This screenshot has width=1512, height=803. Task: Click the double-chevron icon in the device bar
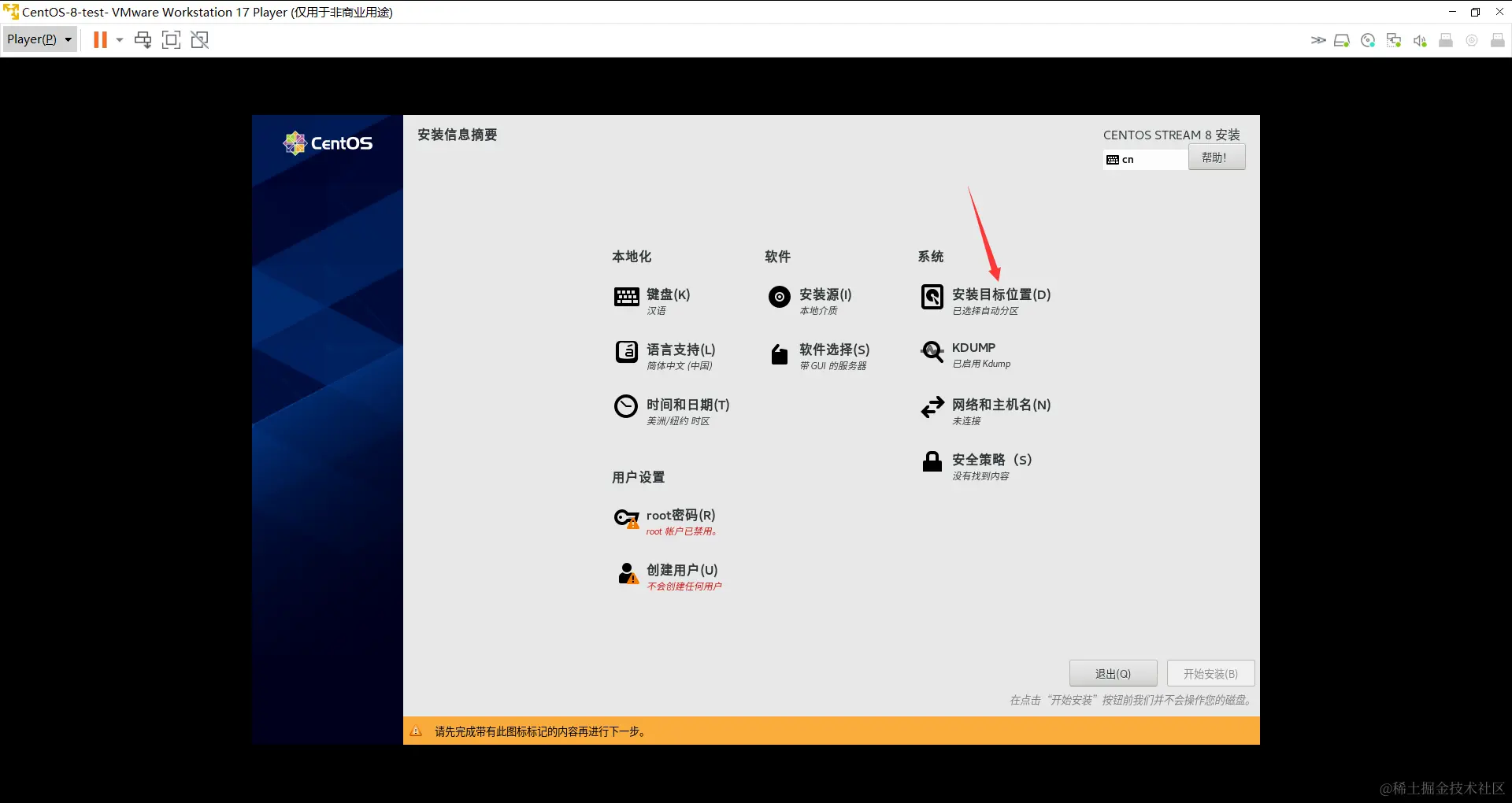tap(1317, 40)
